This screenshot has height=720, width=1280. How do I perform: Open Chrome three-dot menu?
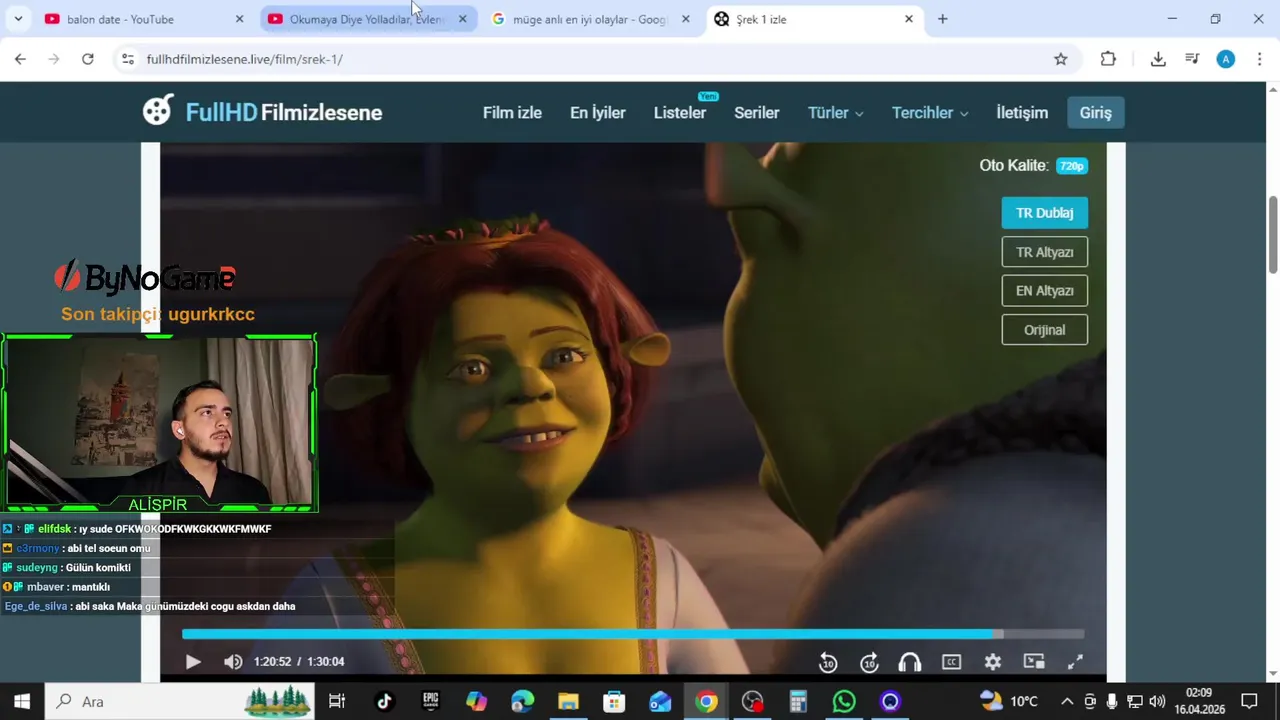coord(1260,59)
